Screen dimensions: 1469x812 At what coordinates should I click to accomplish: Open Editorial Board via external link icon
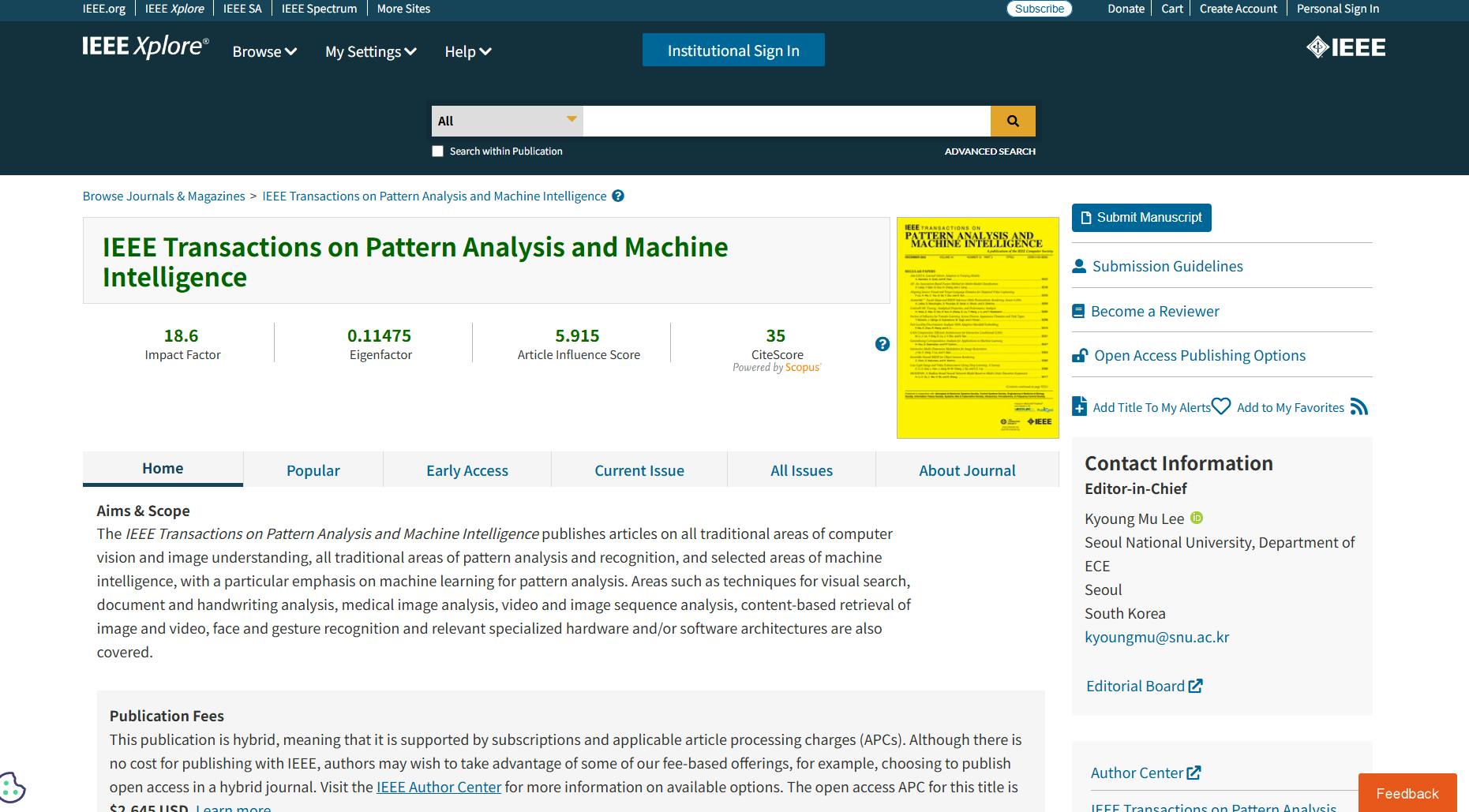tap(1195, 686)
